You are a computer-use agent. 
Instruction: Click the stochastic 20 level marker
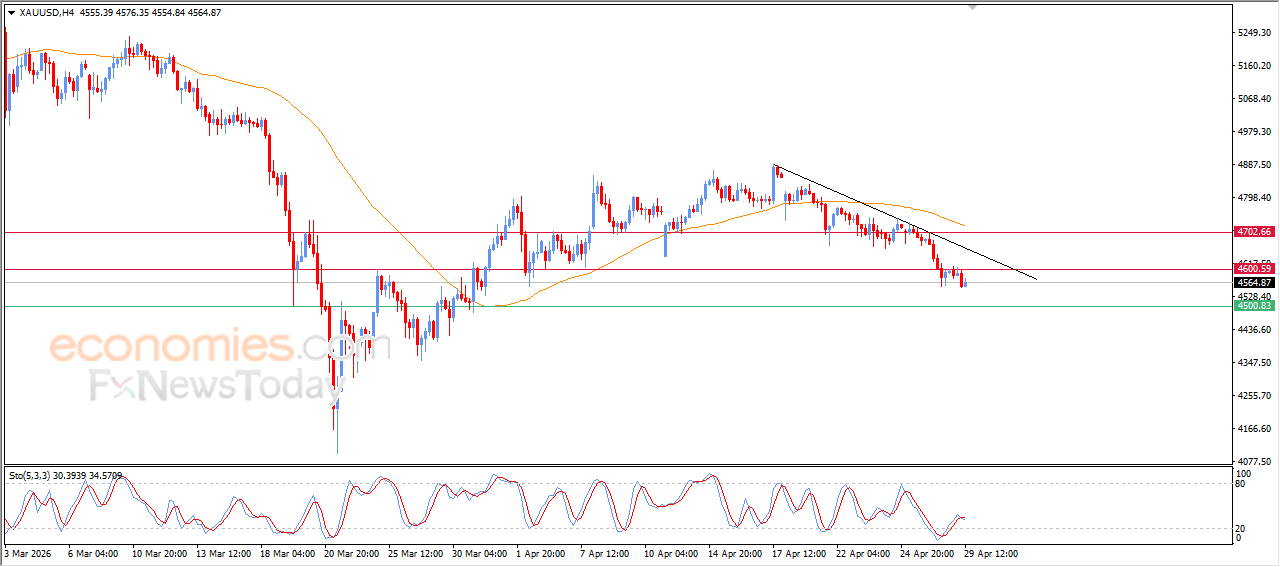point(1241,528)
